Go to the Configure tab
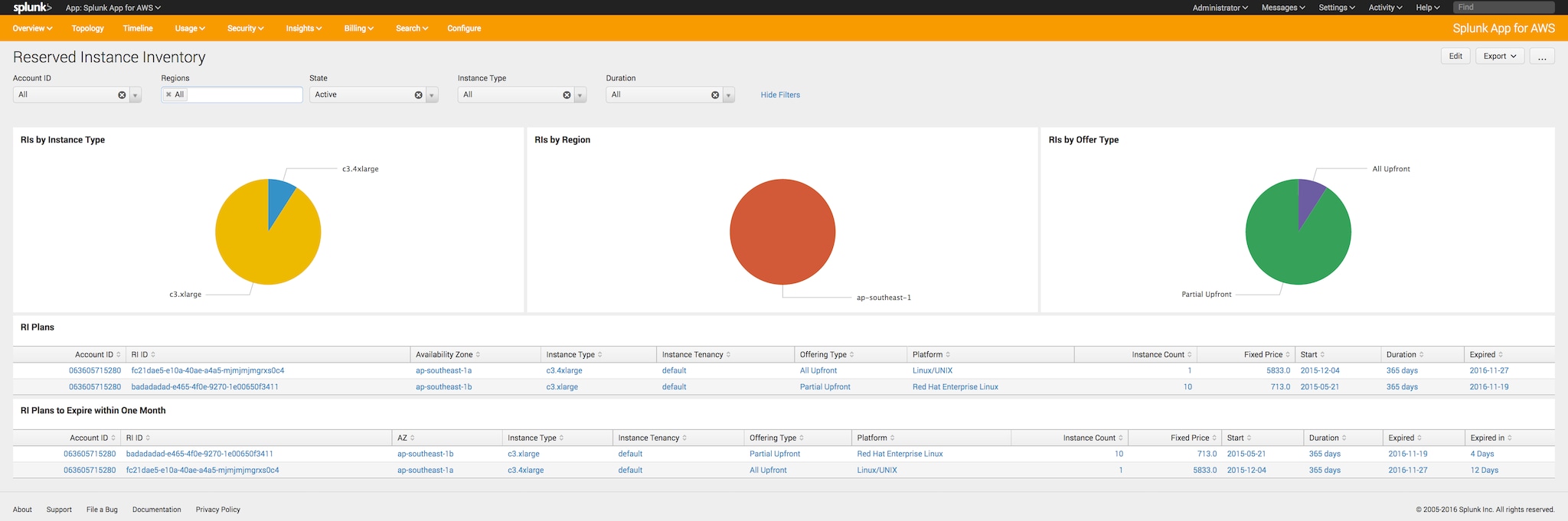 point(464,28)
